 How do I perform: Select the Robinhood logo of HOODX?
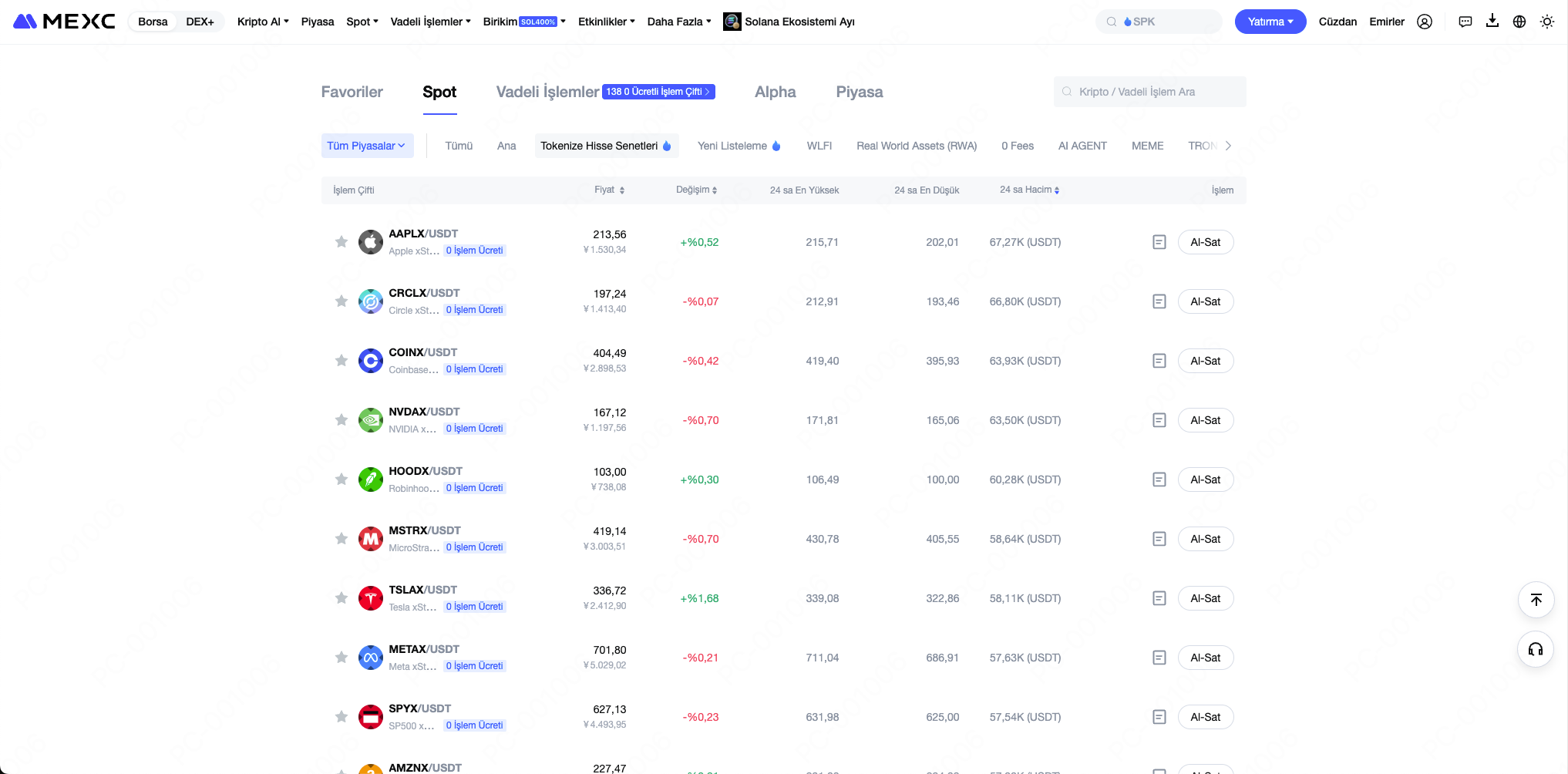(x=371, y=480)
